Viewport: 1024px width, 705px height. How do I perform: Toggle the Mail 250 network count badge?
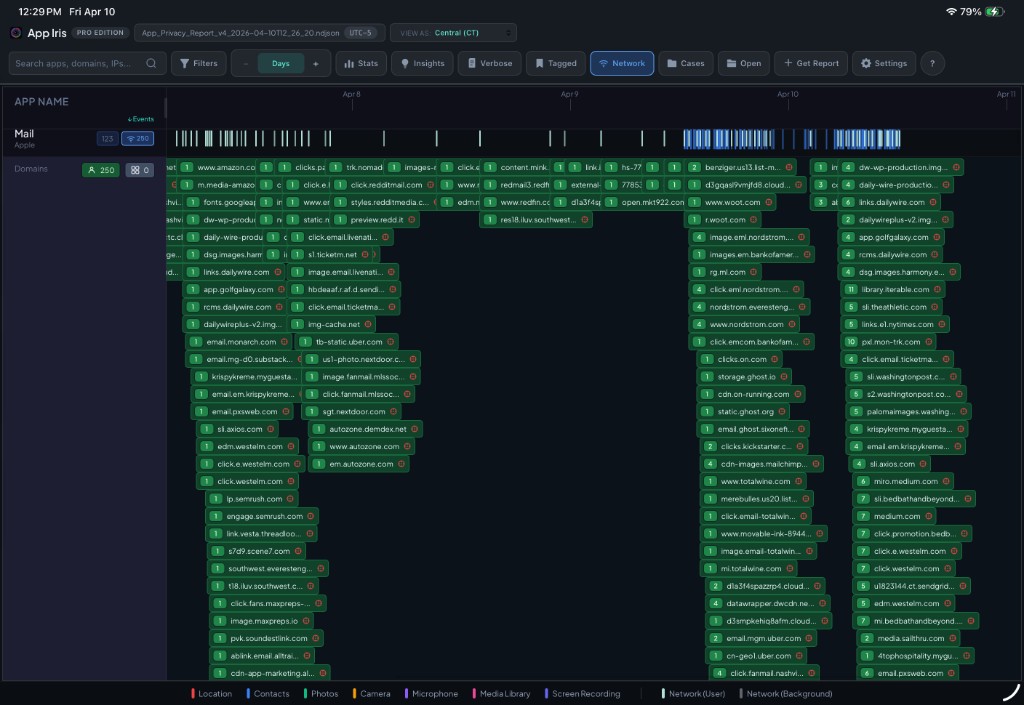pyautogui.click(x=138, y=138)
